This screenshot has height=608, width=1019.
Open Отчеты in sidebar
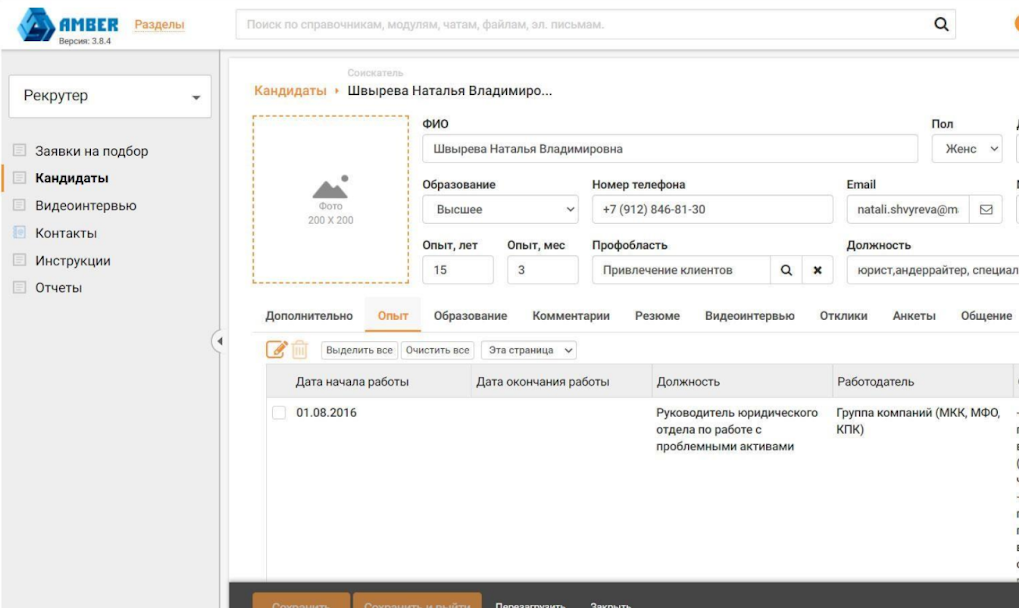click(58, 288)
